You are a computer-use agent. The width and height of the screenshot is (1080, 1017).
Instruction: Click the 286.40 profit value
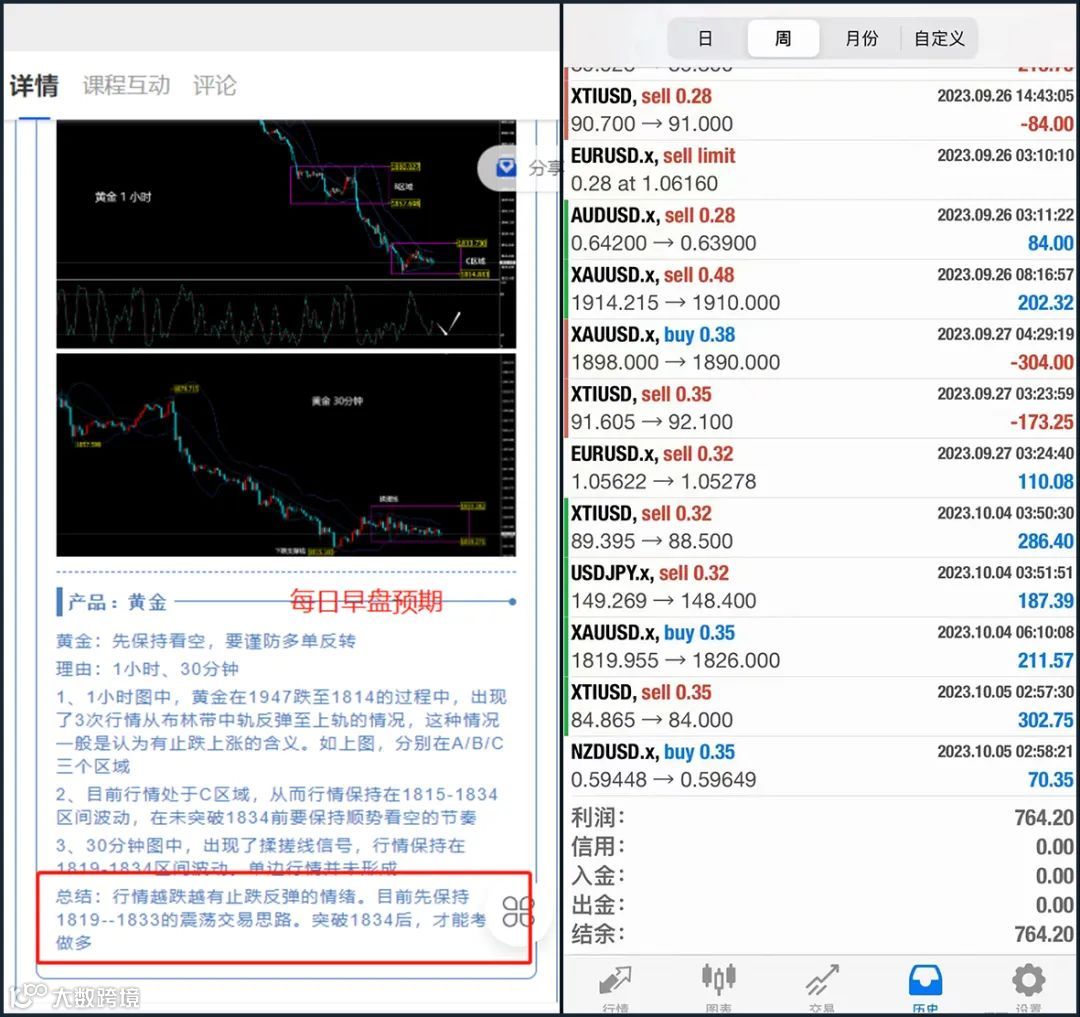1046,541
